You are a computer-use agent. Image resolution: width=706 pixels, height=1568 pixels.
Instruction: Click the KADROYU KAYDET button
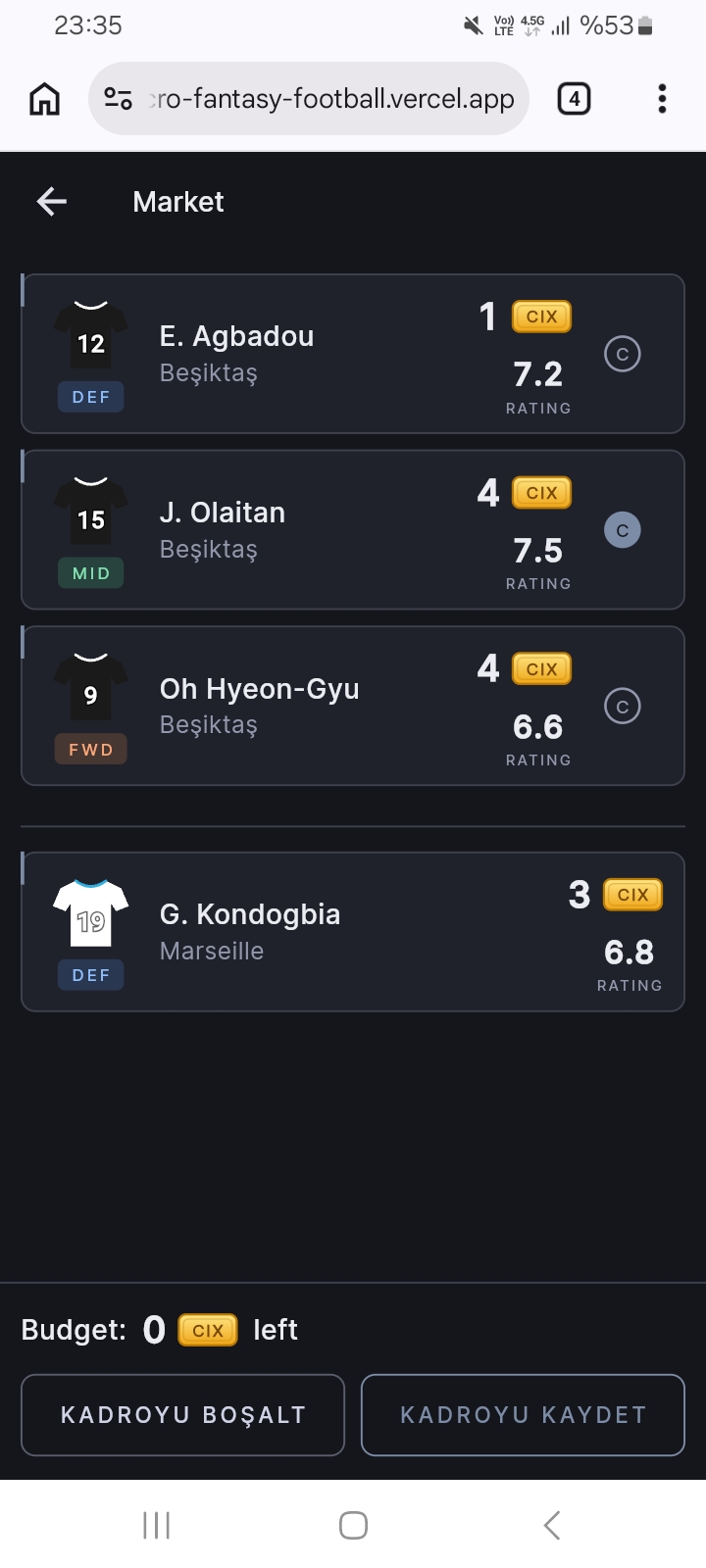(x=523, y=1415)
